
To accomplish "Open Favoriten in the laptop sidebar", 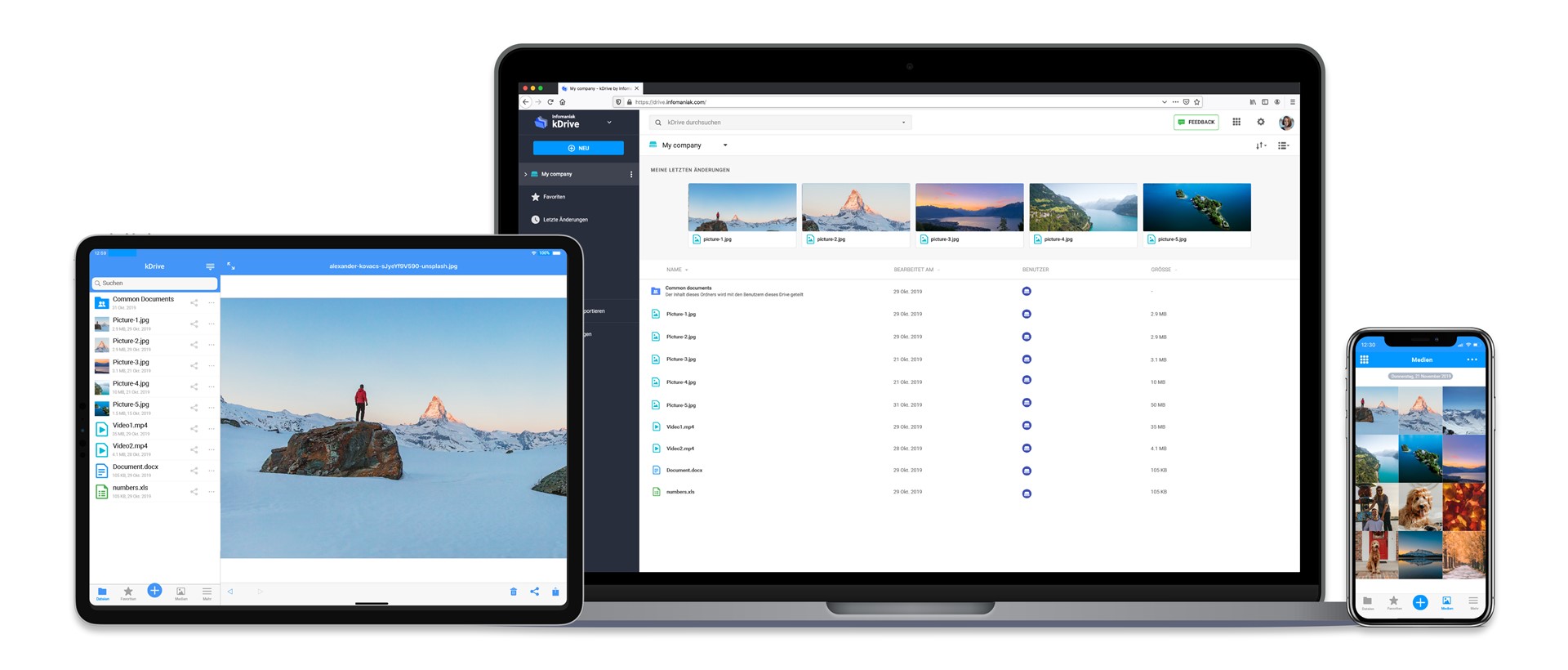I will coord(548,197).
